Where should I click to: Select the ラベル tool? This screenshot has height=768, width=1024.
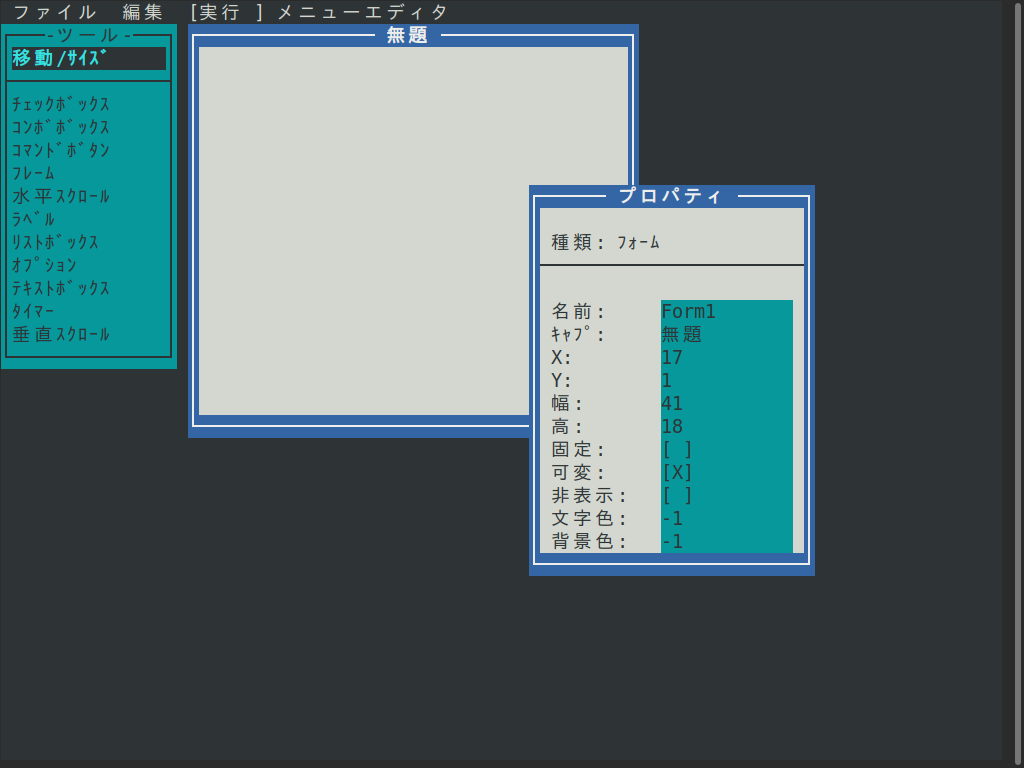(x=33, y=219)
